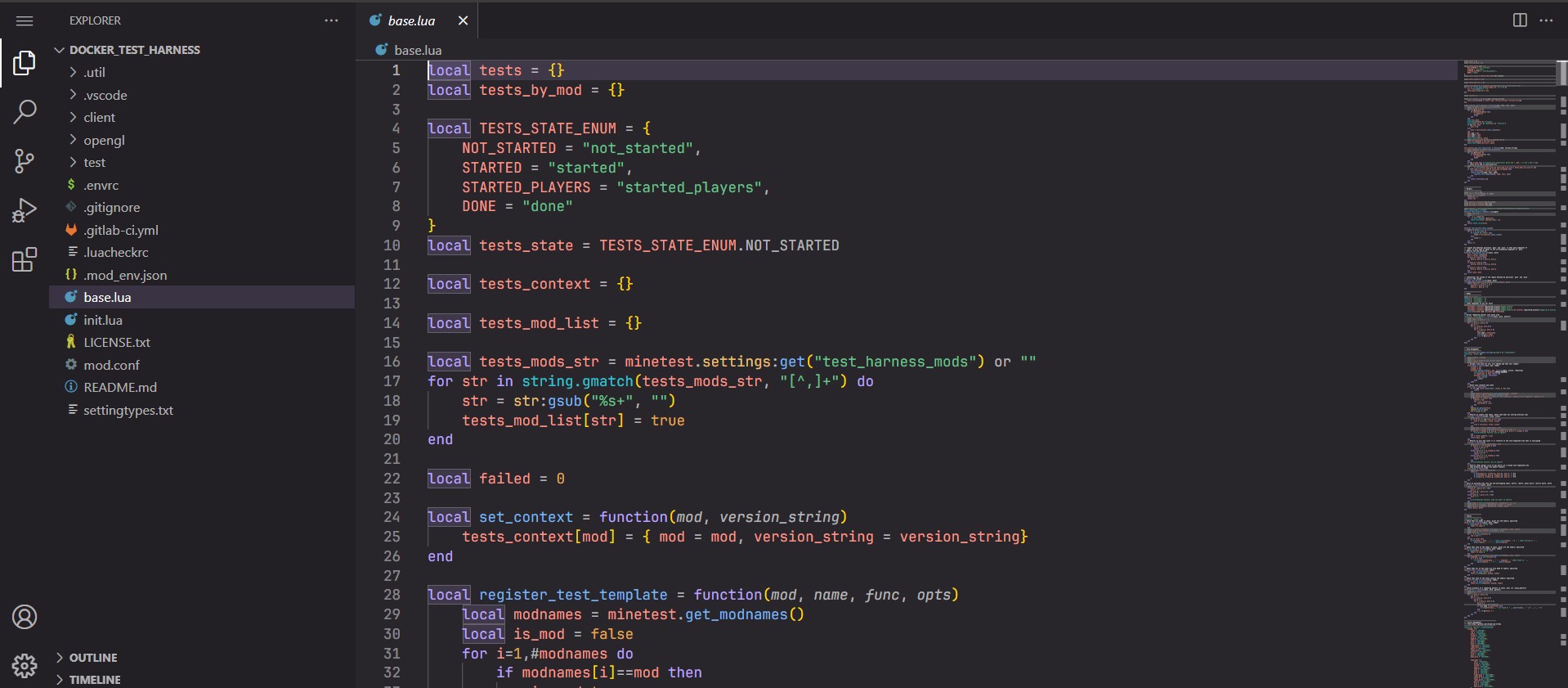Screen dimensions: 1568x688
Task: Open the Explorer view in activity bar
Action: click(x=25, y=63)
